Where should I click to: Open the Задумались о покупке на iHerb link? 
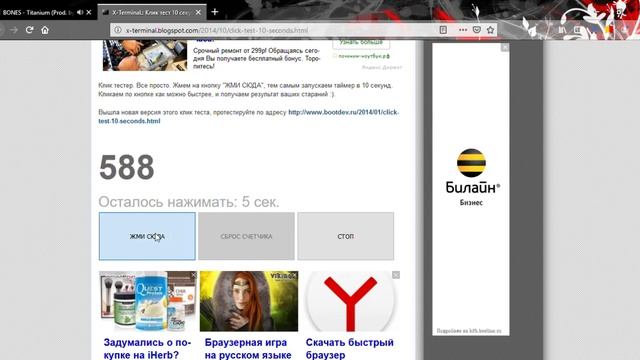(147, 349)
